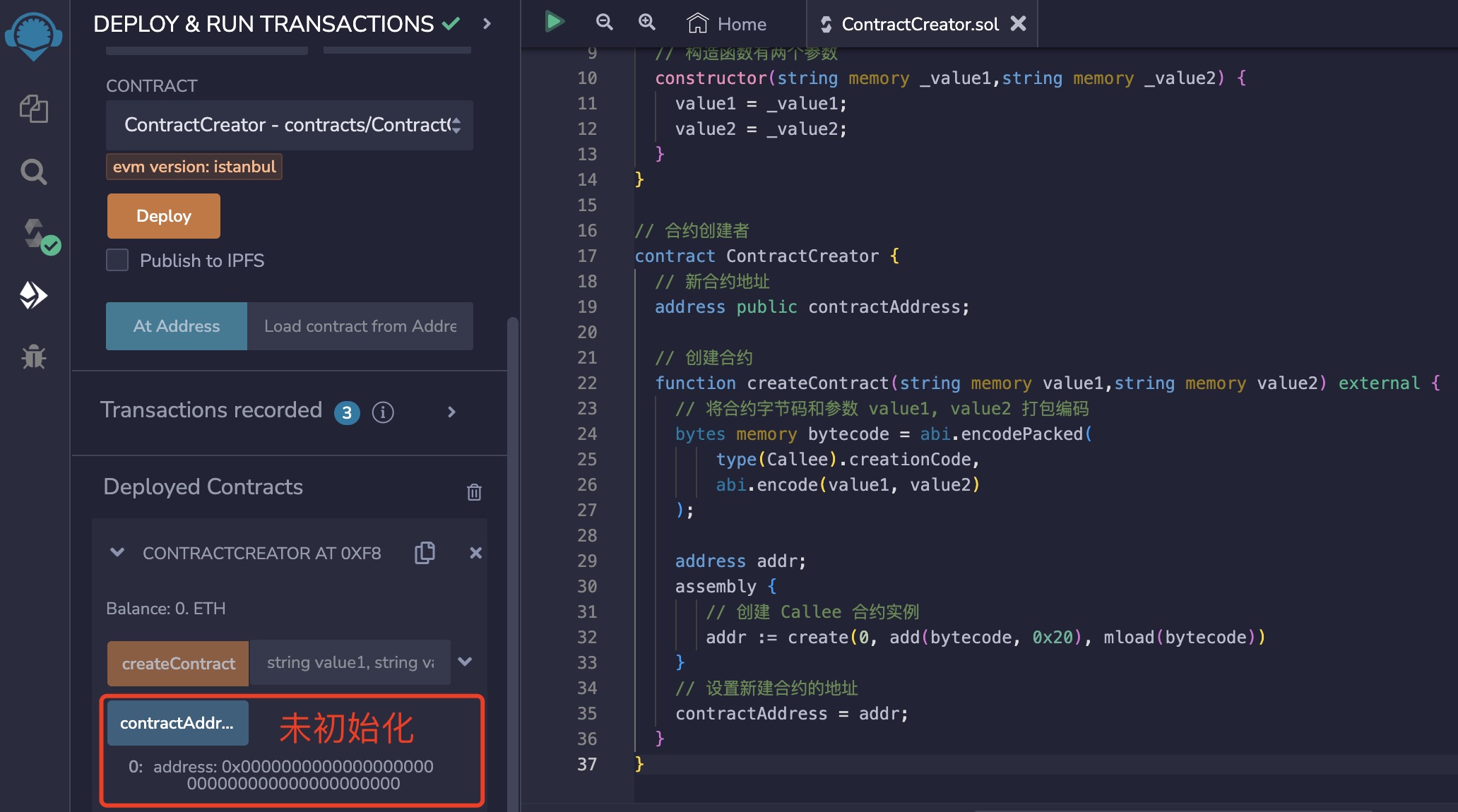Viewport: 1458px width, 812px height.
Task: Expand the createContract parameters chevron
Action: [x=465, y=662]
